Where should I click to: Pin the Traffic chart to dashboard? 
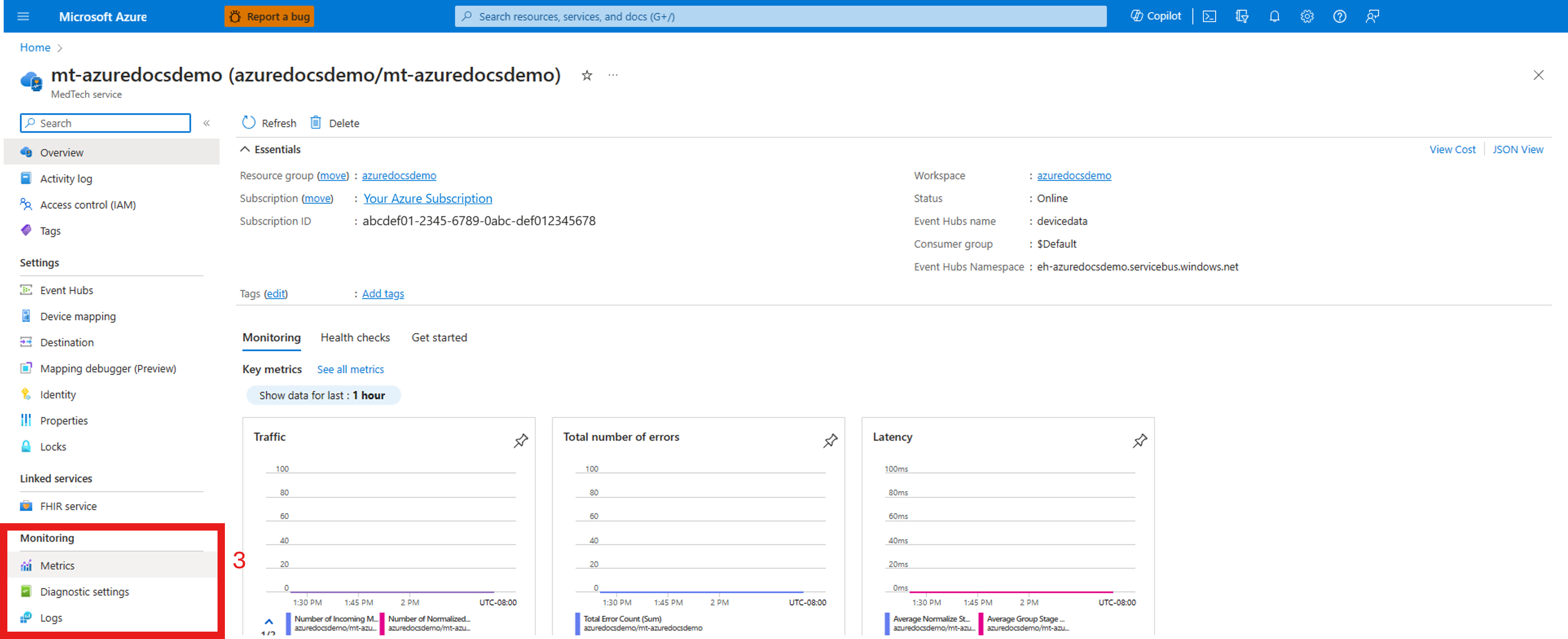[520, 441]
